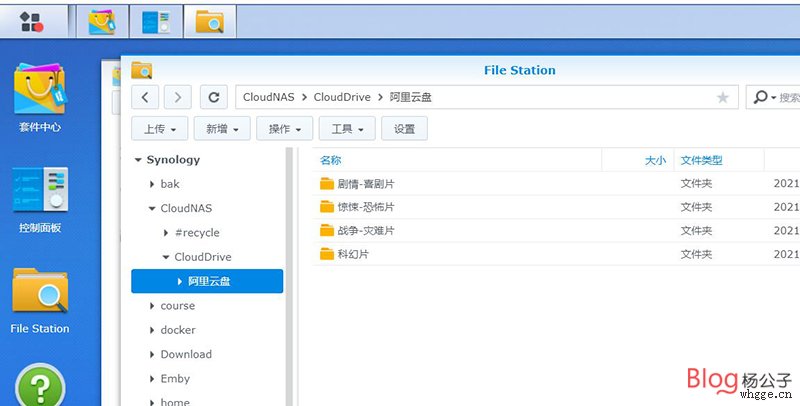Click the folder tree vertical scrollbar

(289, 276)
